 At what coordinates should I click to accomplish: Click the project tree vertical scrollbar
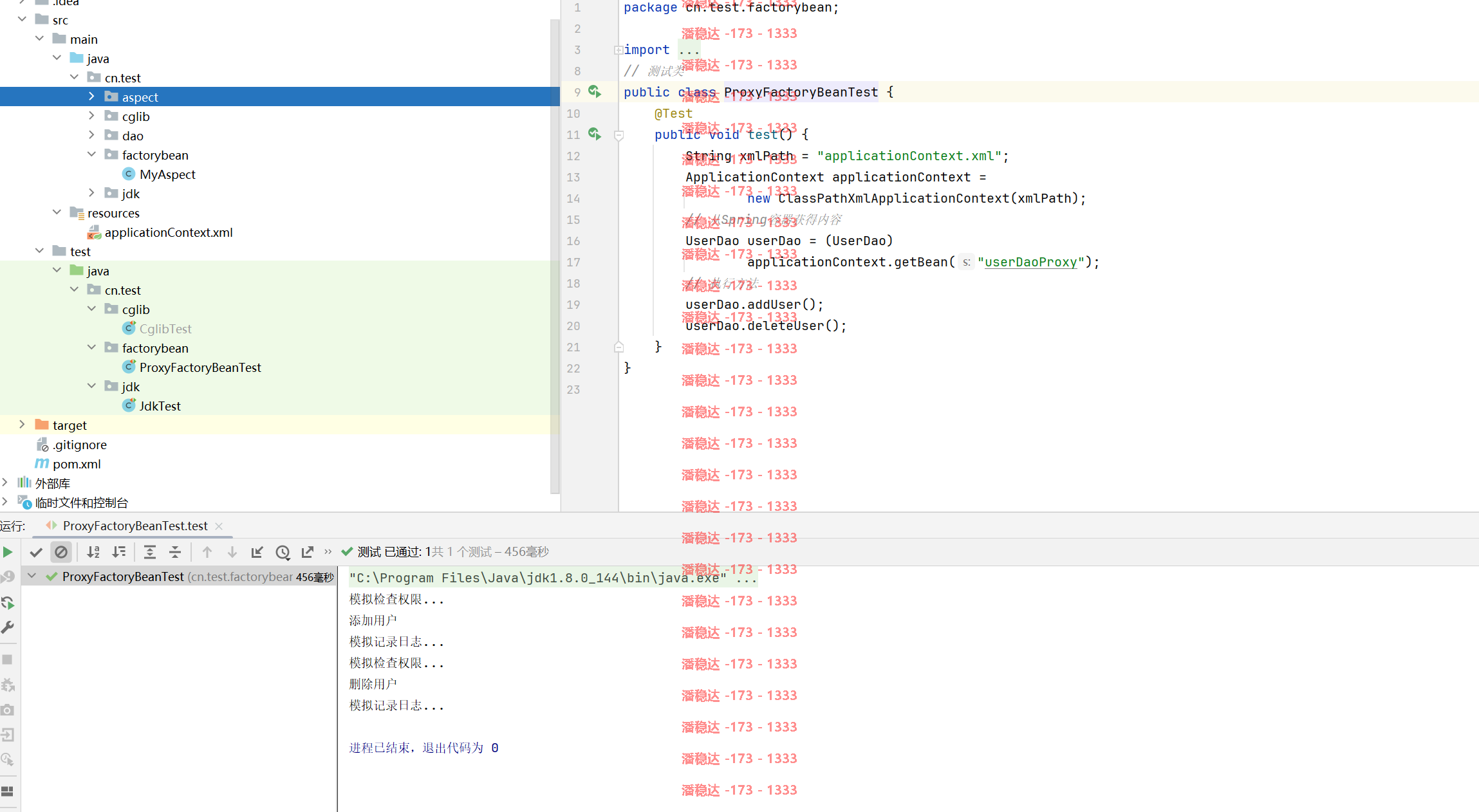click(555, 256)
